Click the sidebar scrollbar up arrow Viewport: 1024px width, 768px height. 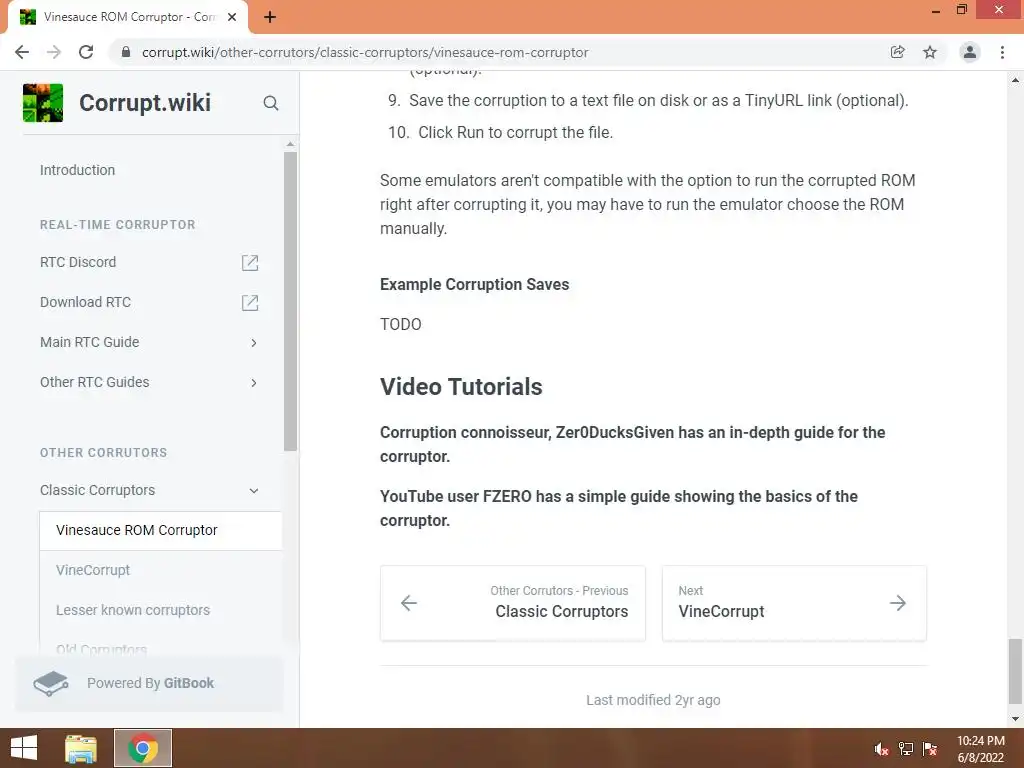pos(291,144)
